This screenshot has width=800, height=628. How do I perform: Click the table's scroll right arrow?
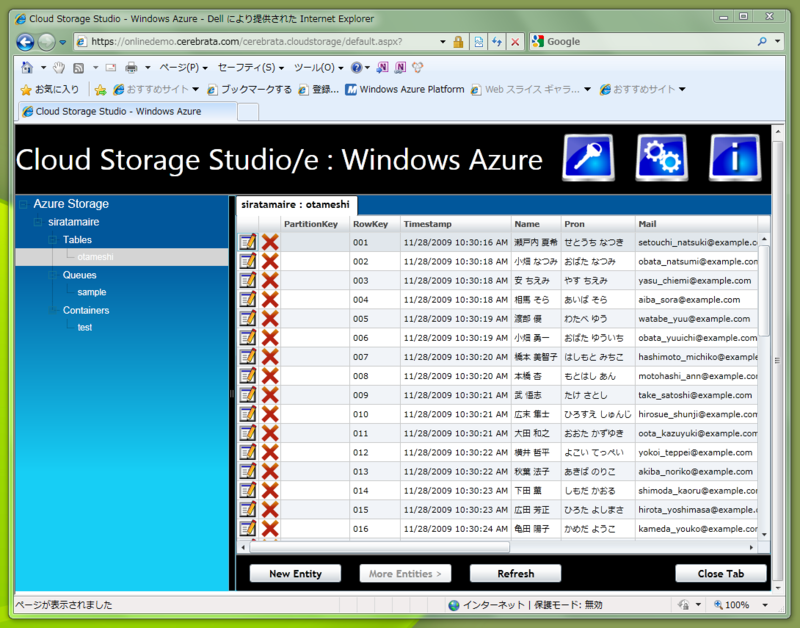[x=752, y=547]
